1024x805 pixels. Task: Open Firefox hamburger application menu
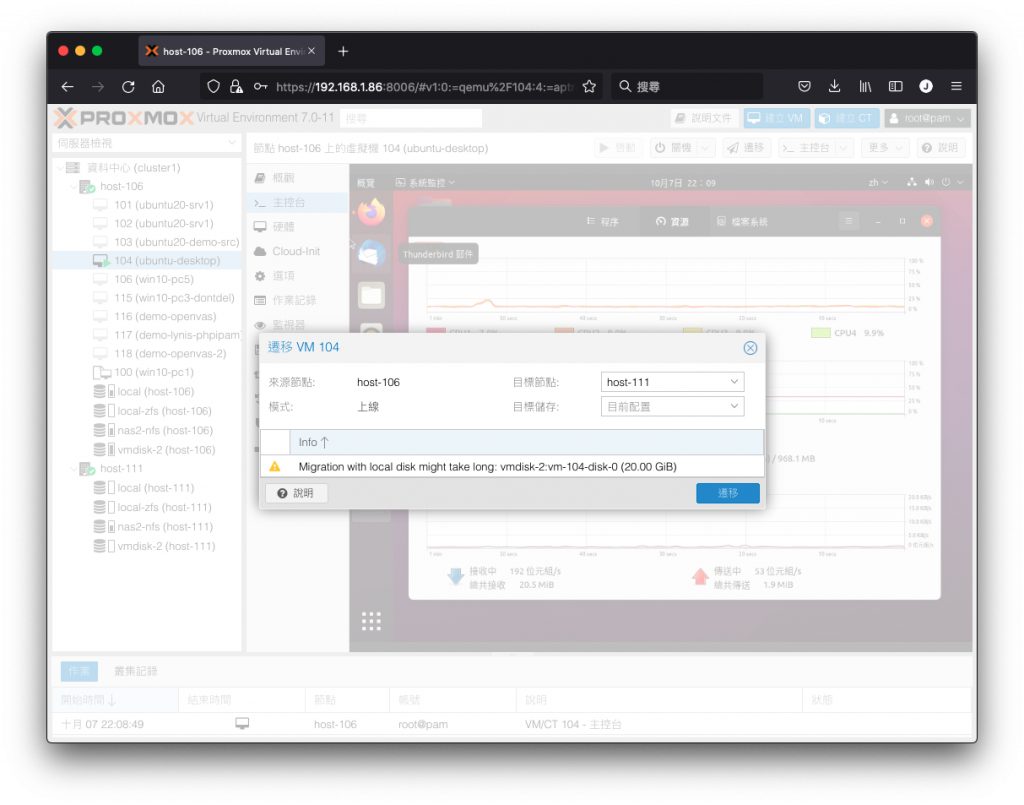pyautogui.click(x=956, y=86)
